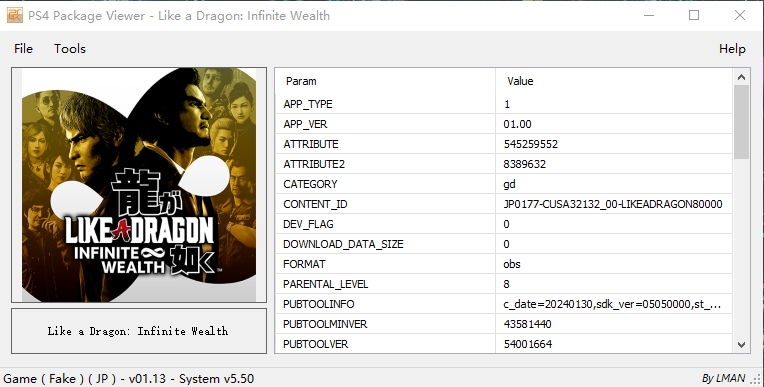Click the value 8389632
This screenshot has width=764, height=387.
pos(525,164)
